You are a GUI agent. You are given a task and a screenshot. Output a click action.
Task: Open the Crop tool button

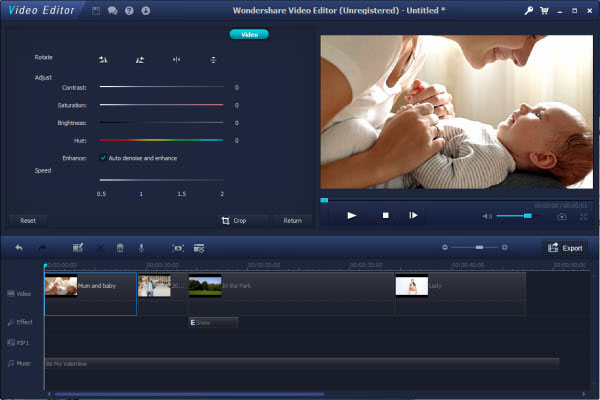tap(244, 220)
